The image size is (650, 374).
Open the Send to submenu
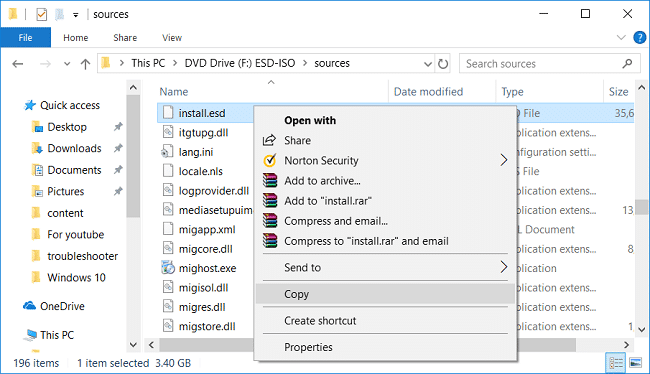click(x=385, y=267)
